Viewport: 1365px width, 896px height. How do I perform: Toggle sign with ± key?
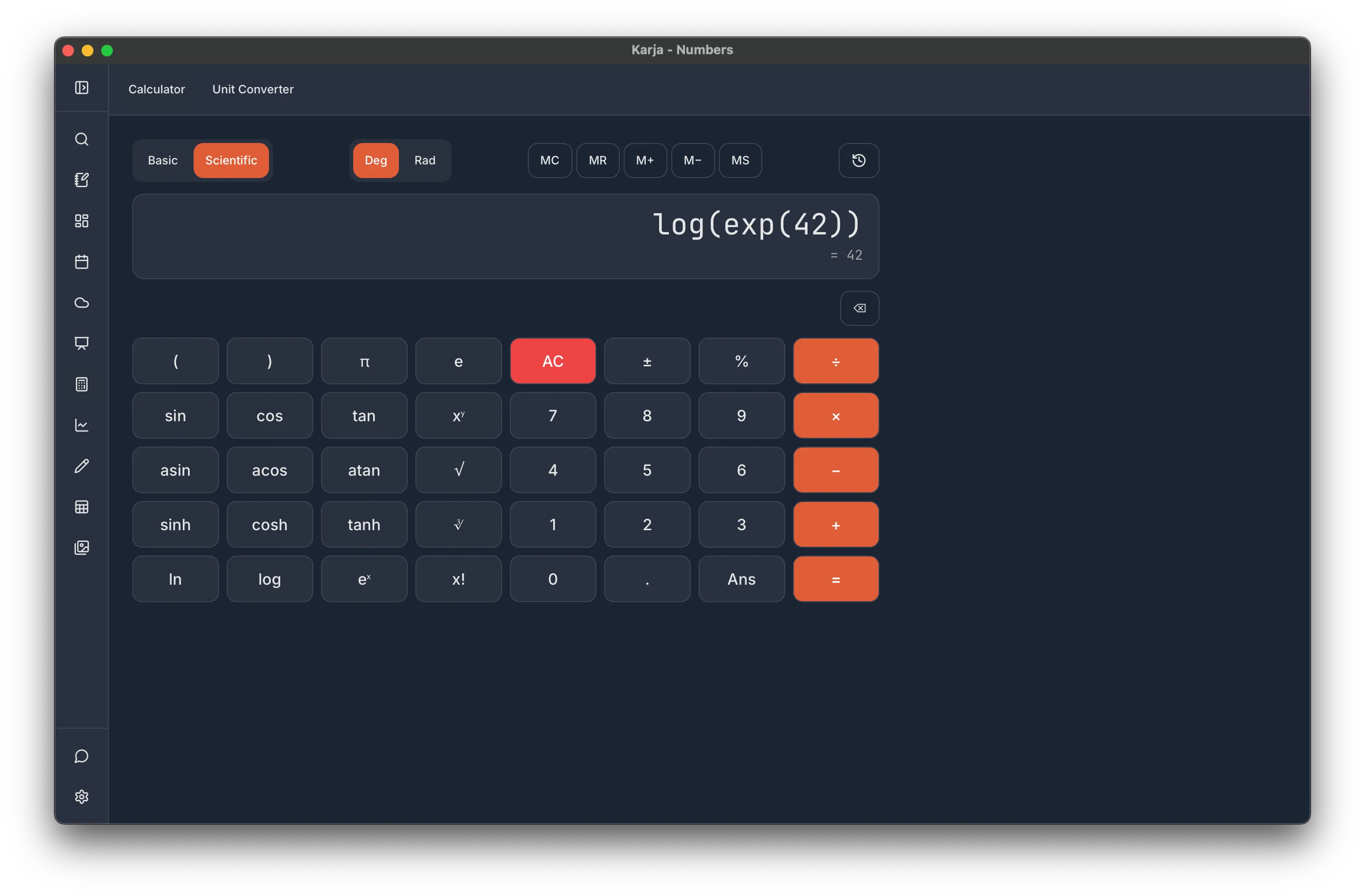tap(647, 361)
